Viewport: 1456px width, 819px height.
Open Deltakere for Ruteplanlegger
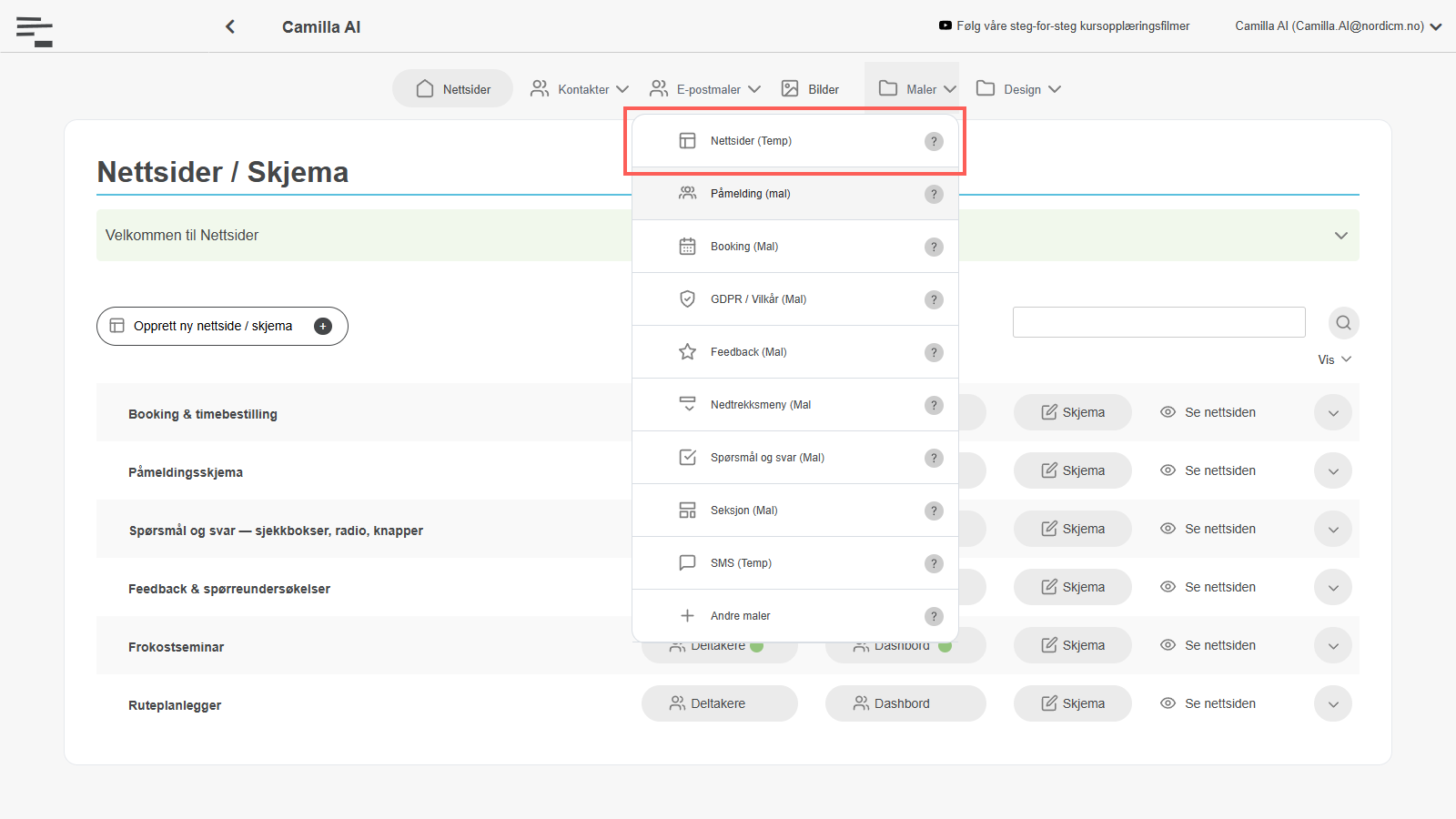coord(720,703)
